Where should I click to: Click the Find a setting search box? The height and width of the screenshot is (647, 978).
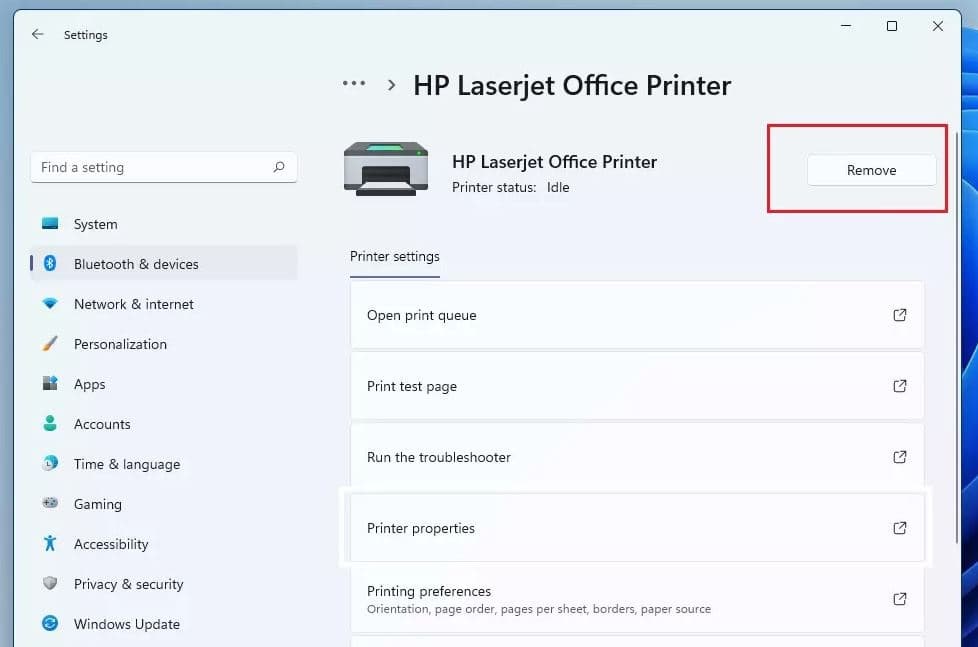tap(150, 167)
